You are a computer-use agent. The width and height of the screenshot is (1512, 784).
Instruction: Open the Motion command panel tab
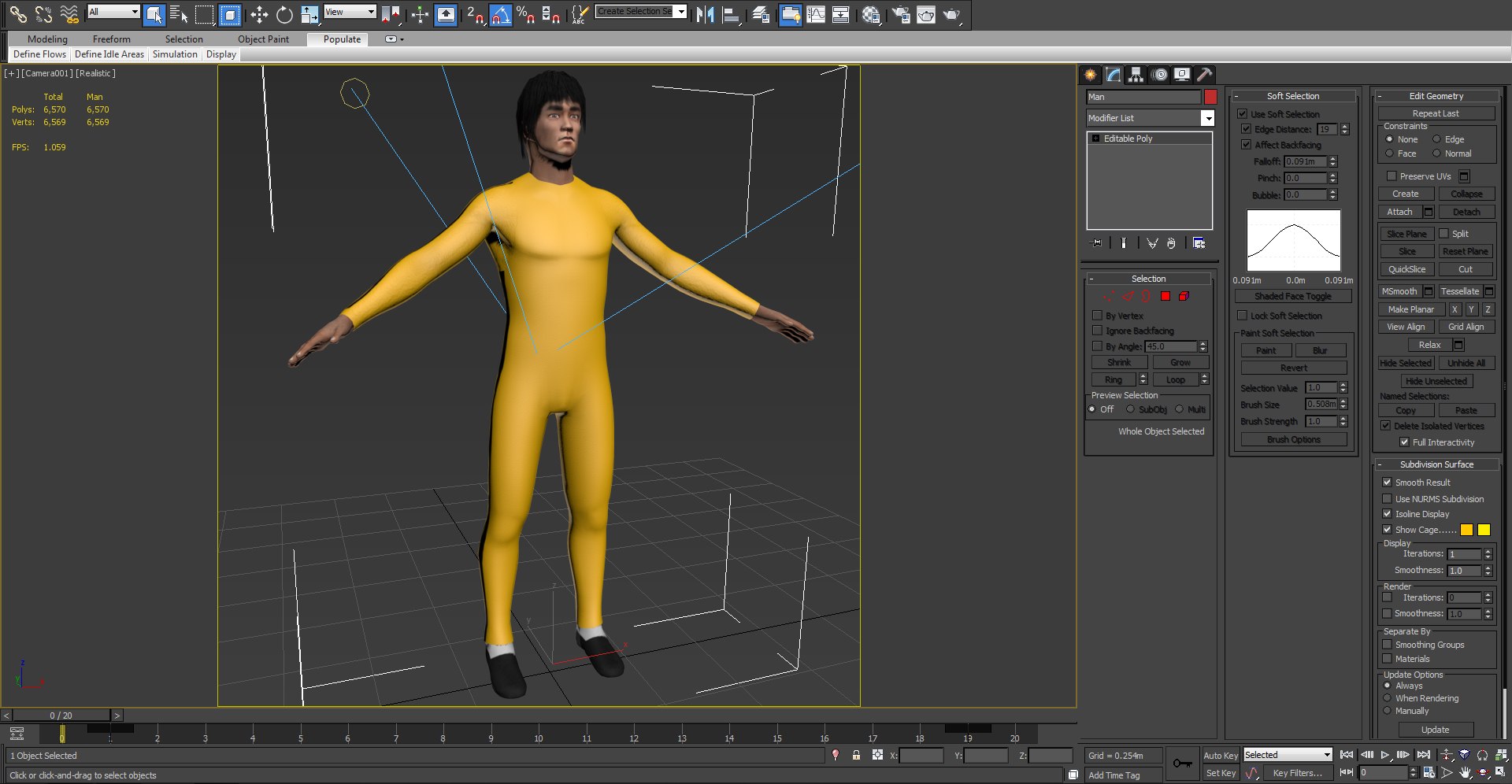pyautogui.click(x=1159, y=74)
